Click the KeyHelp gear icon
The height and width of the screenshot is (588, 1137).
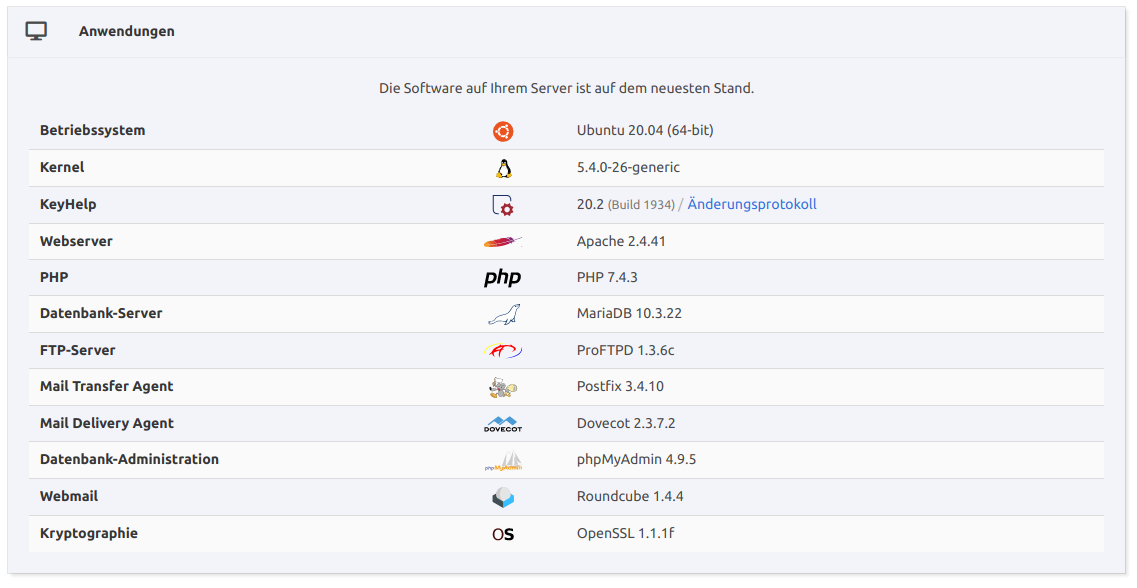(x=502, y=205)
